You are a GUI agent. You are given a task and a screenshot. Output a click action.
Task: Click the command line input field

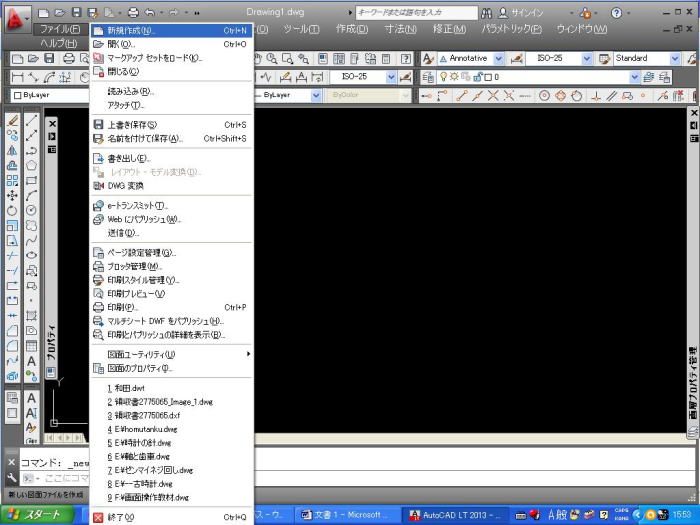(x=357, y=478)
